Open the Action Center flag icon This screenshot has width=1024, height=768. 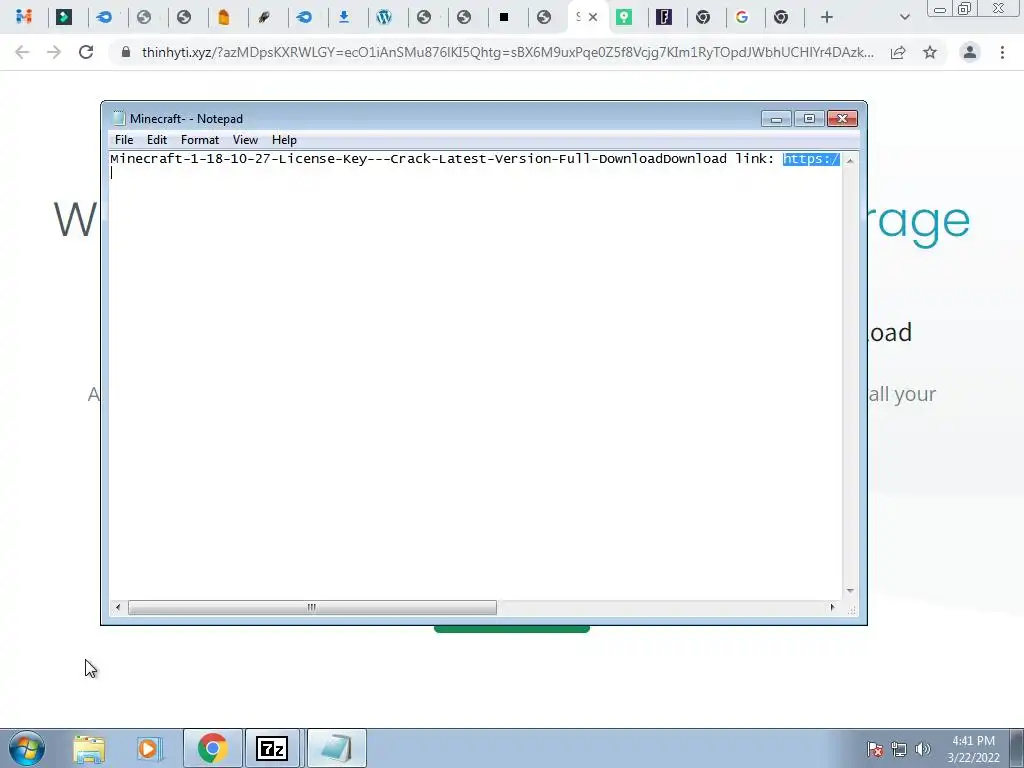(875, 749)
